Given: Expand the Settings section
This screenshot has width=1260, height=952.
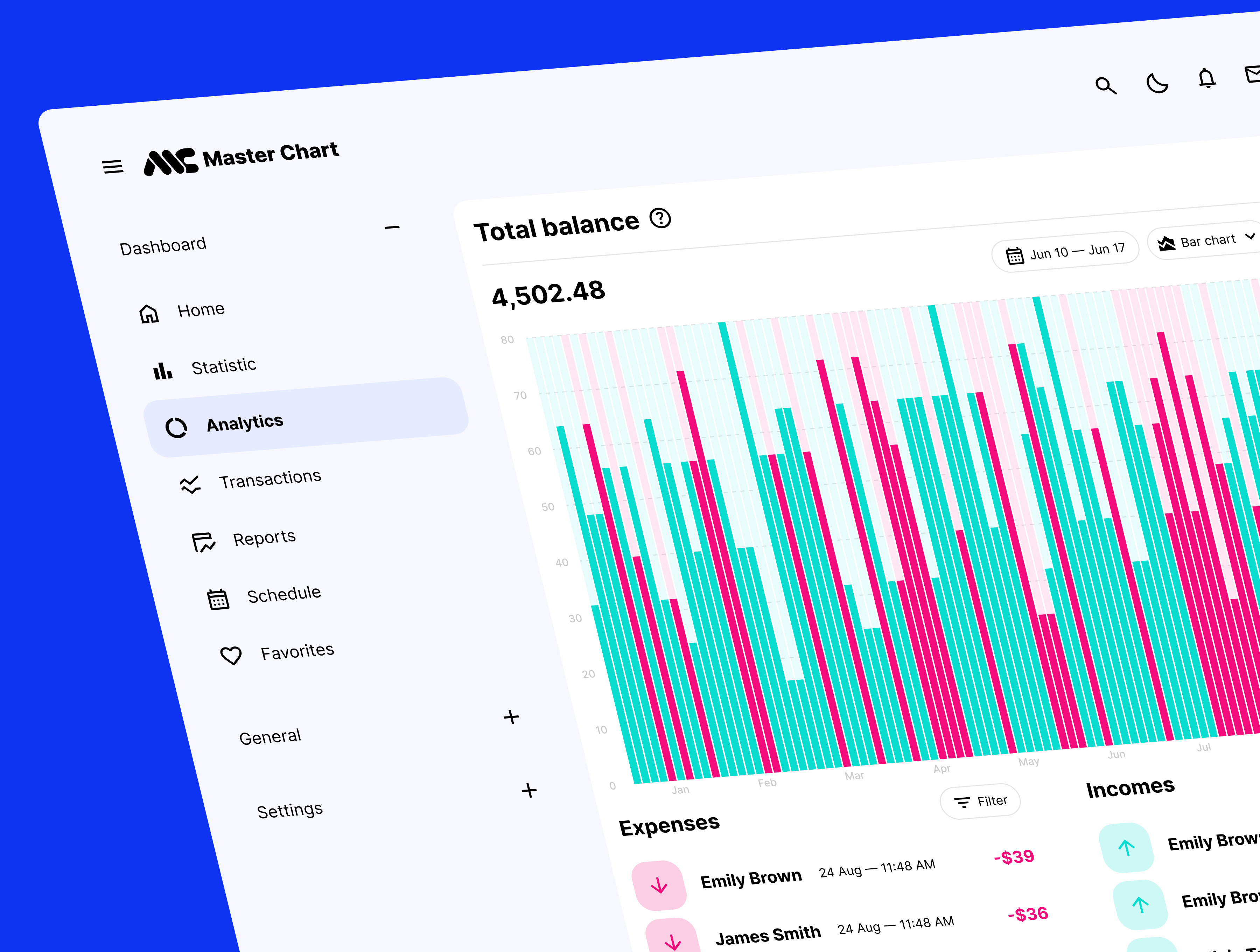Looking at the screenshot, I should (x=529, y=790).
